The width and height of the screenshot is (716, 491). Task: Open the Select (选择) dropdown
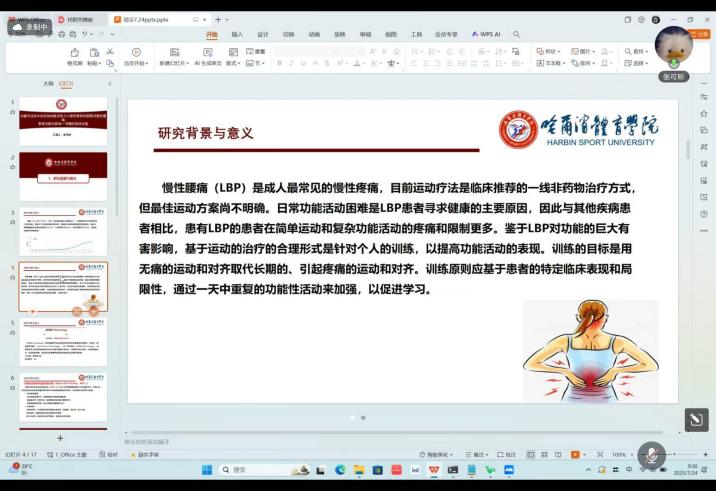tap(636, 63)
